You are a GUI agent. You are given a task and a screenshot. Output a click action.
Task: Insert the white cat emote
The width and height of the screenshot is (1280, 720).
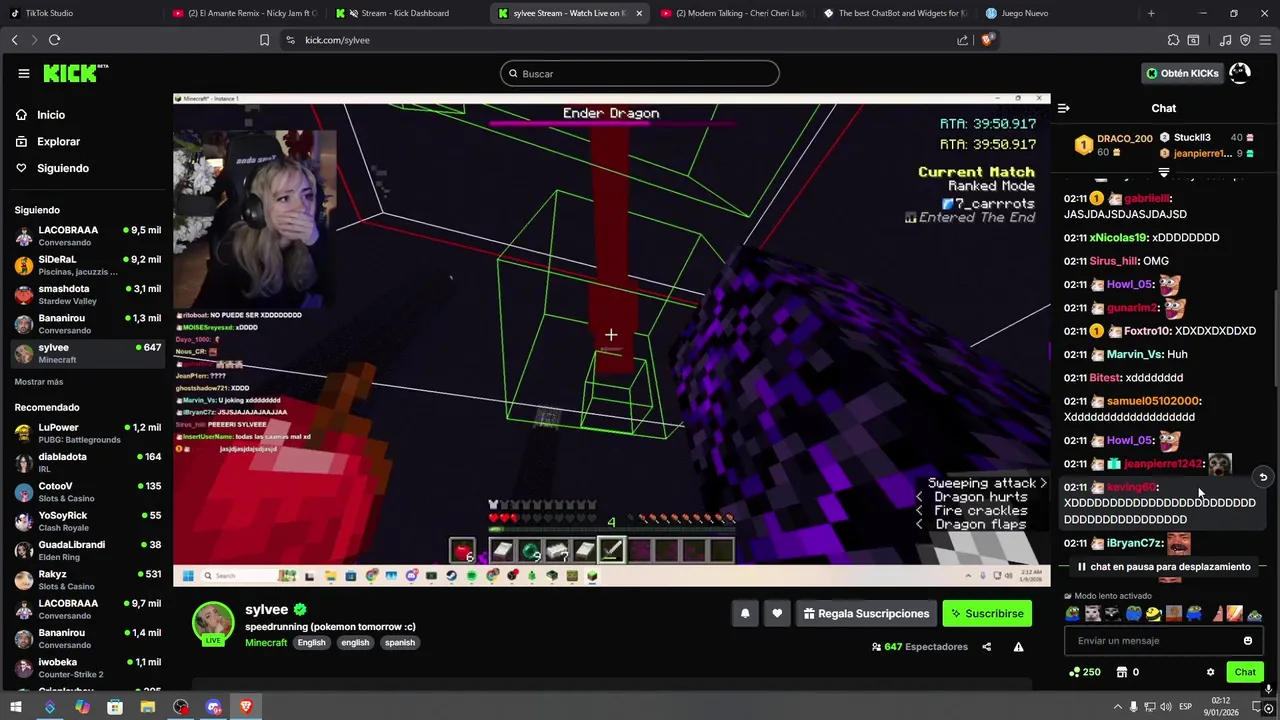click(1093, 614)
